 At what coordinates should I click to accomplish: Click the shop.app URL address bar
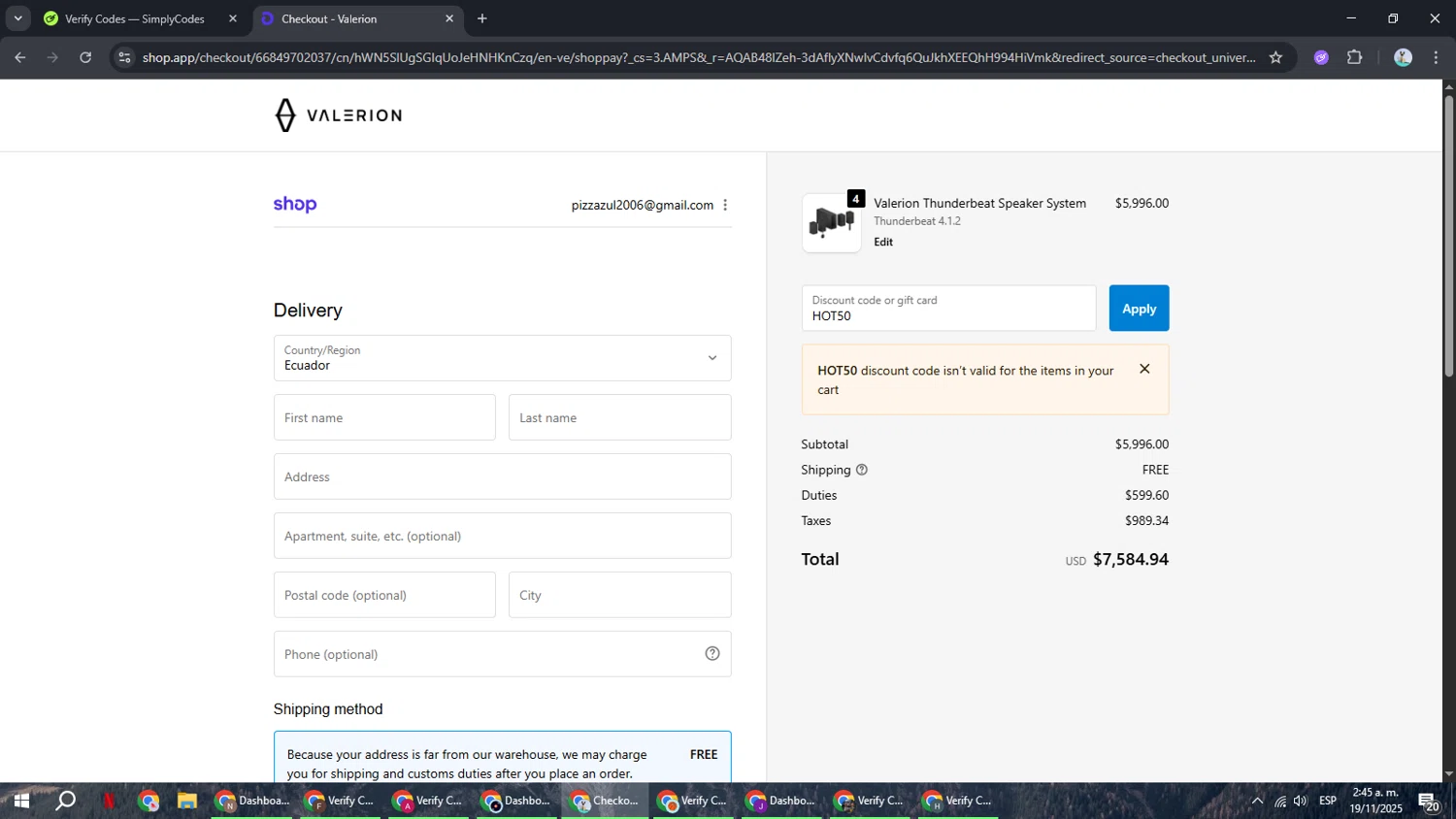click(699, 57)
